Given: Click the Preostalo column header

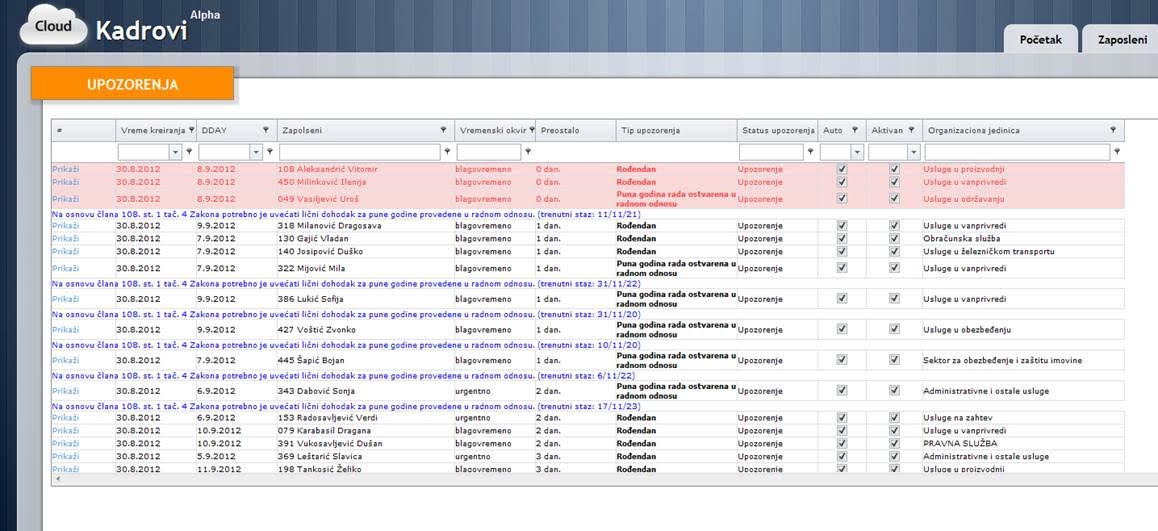Looking at the screenshot, I should click(575, 130).
